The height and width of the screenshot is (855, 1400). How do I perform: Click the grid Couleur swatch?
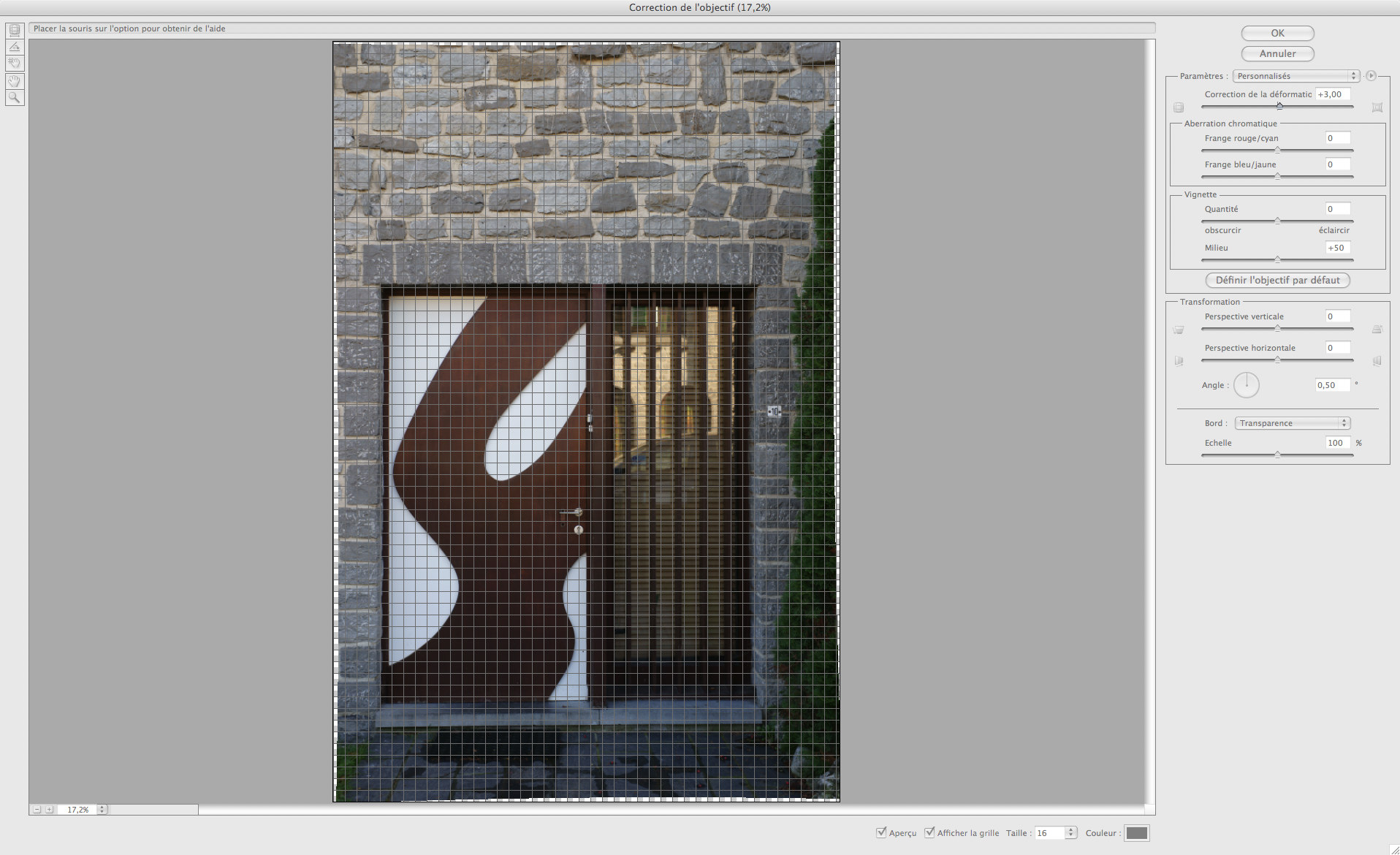1136,833
